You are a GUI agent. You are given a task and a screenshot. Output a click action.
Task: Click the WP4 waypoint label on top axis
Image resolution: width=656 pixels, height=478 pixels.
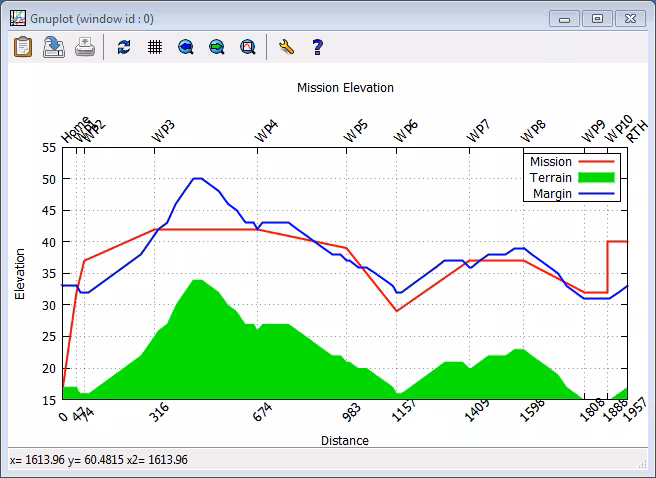(x=266, y=131)
